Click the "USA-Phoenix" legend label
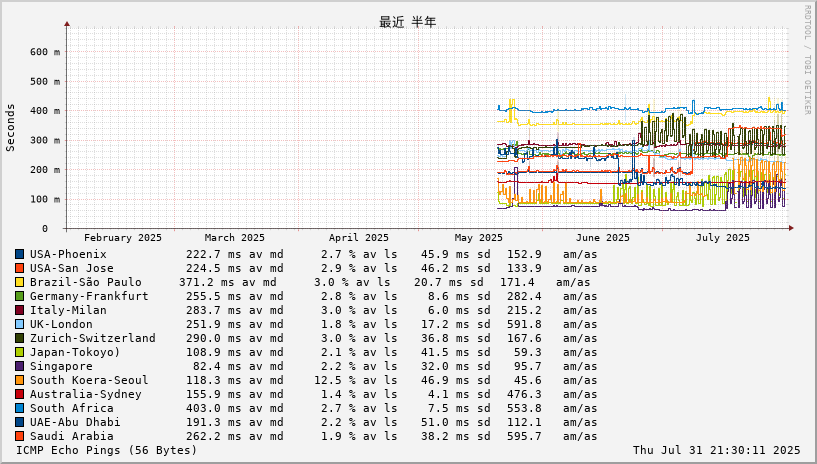The height and width of the screenshot is (464, 817). [x=68, y=254]
